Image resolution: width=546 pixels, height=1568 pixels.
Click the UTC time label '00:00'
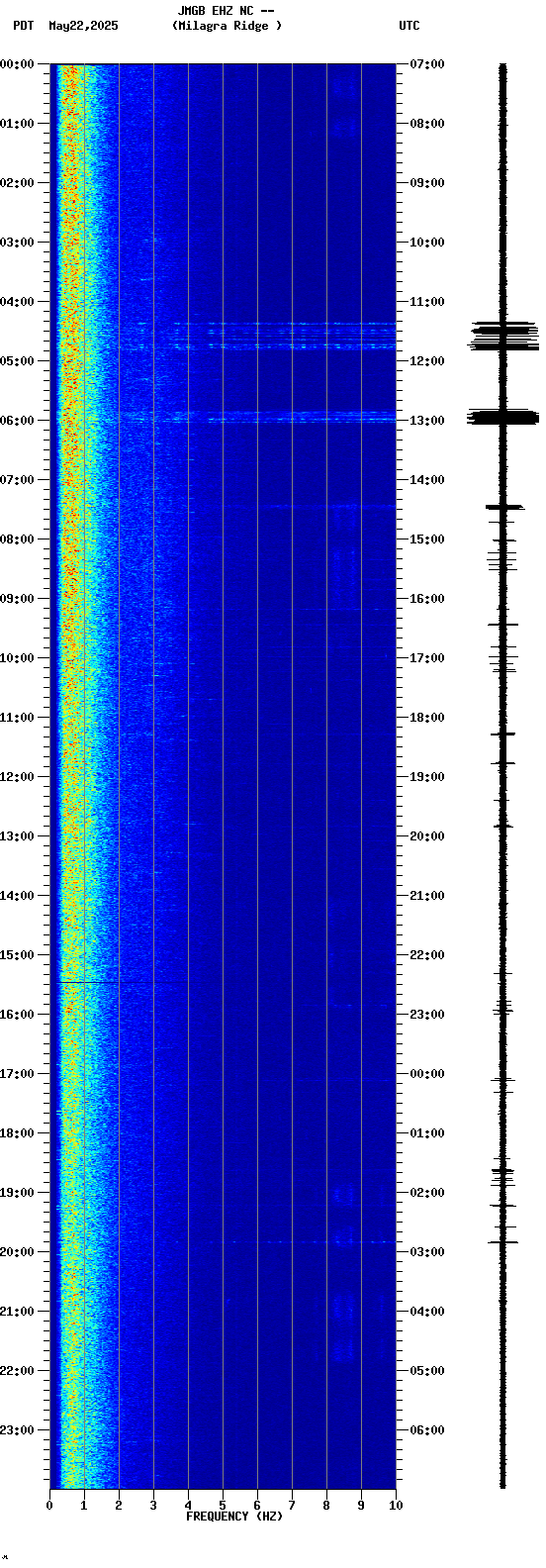pyautogui.click(x=427, y=1074)
